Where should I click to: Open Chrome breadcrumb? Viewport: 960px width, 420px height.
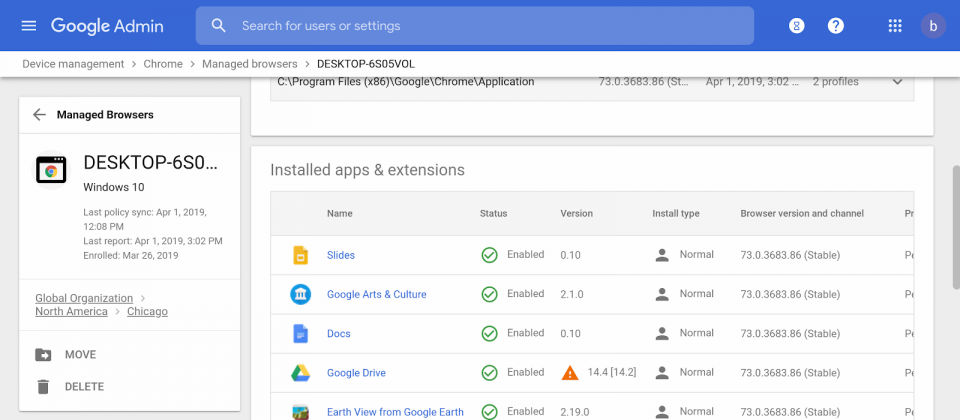point(163,64)
